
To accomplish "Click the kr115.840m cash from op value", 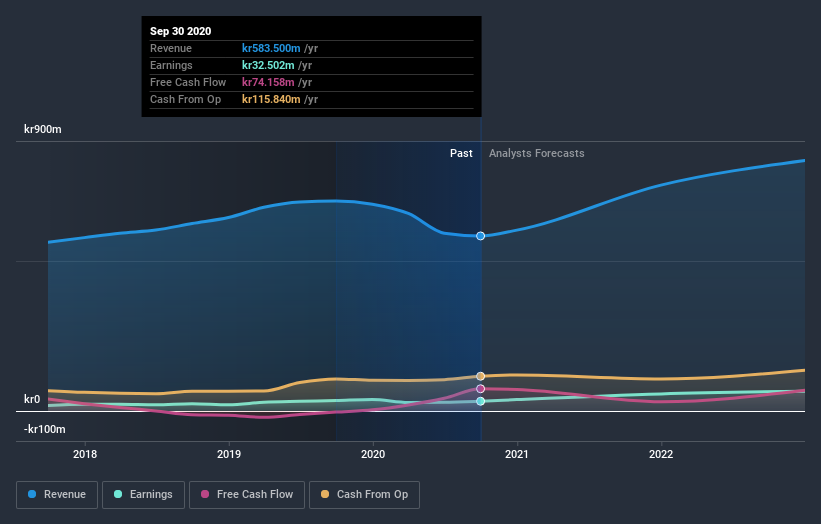I will 271,99.
